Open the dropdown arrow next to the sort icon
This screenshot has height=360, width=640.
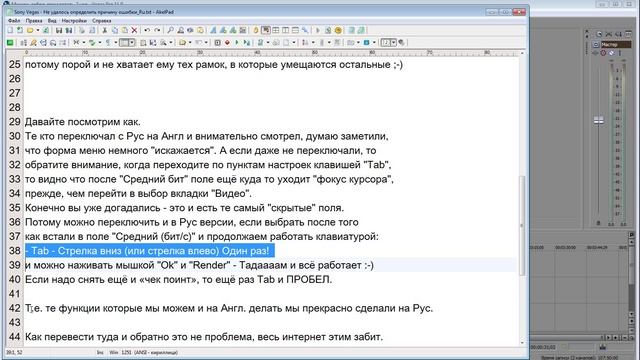[x=313, y=42]
